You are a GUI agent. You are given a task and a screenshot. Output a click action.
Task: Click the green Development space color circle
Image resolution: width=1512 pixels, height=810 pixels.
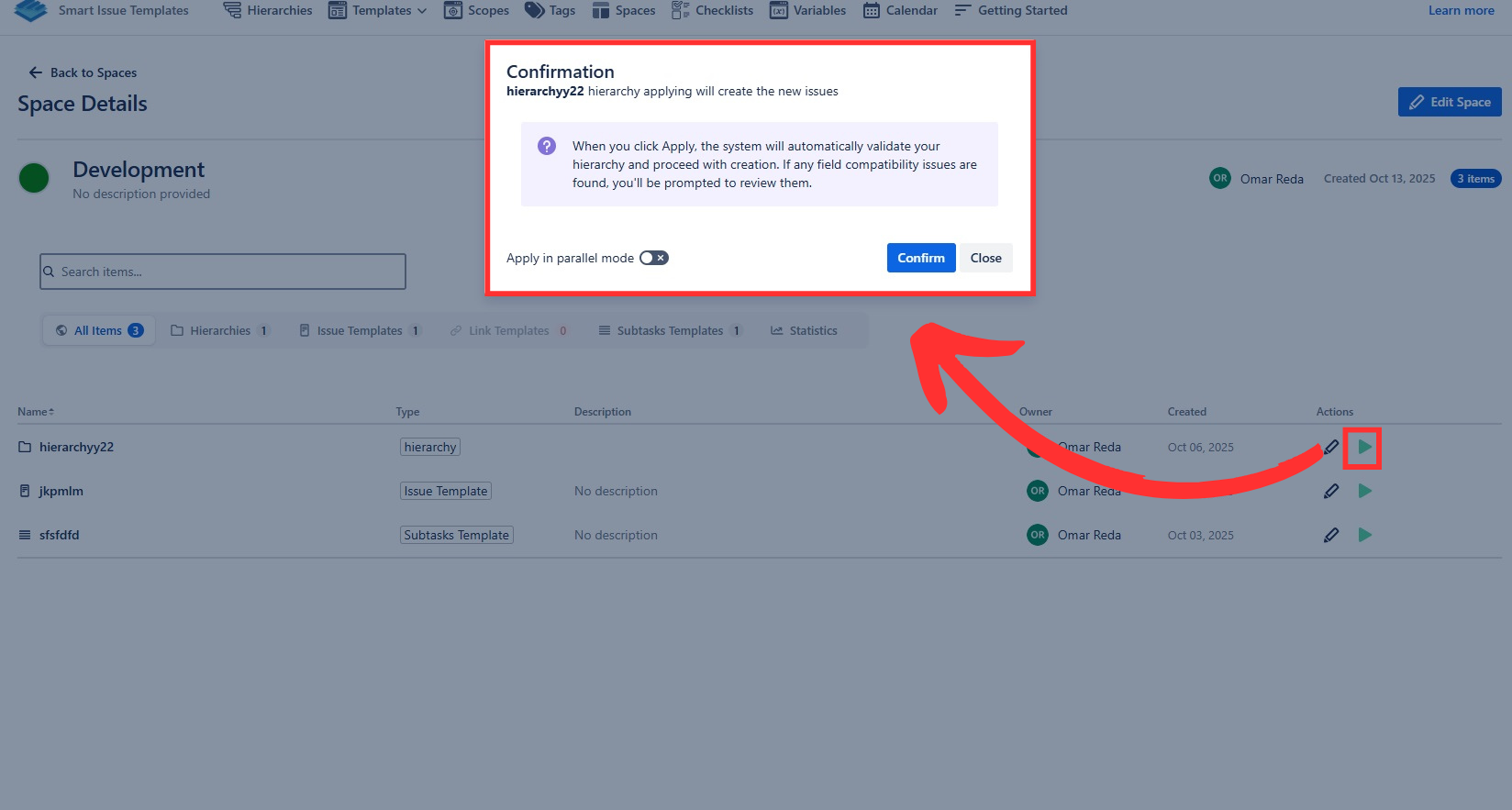(x=34, y=178)
